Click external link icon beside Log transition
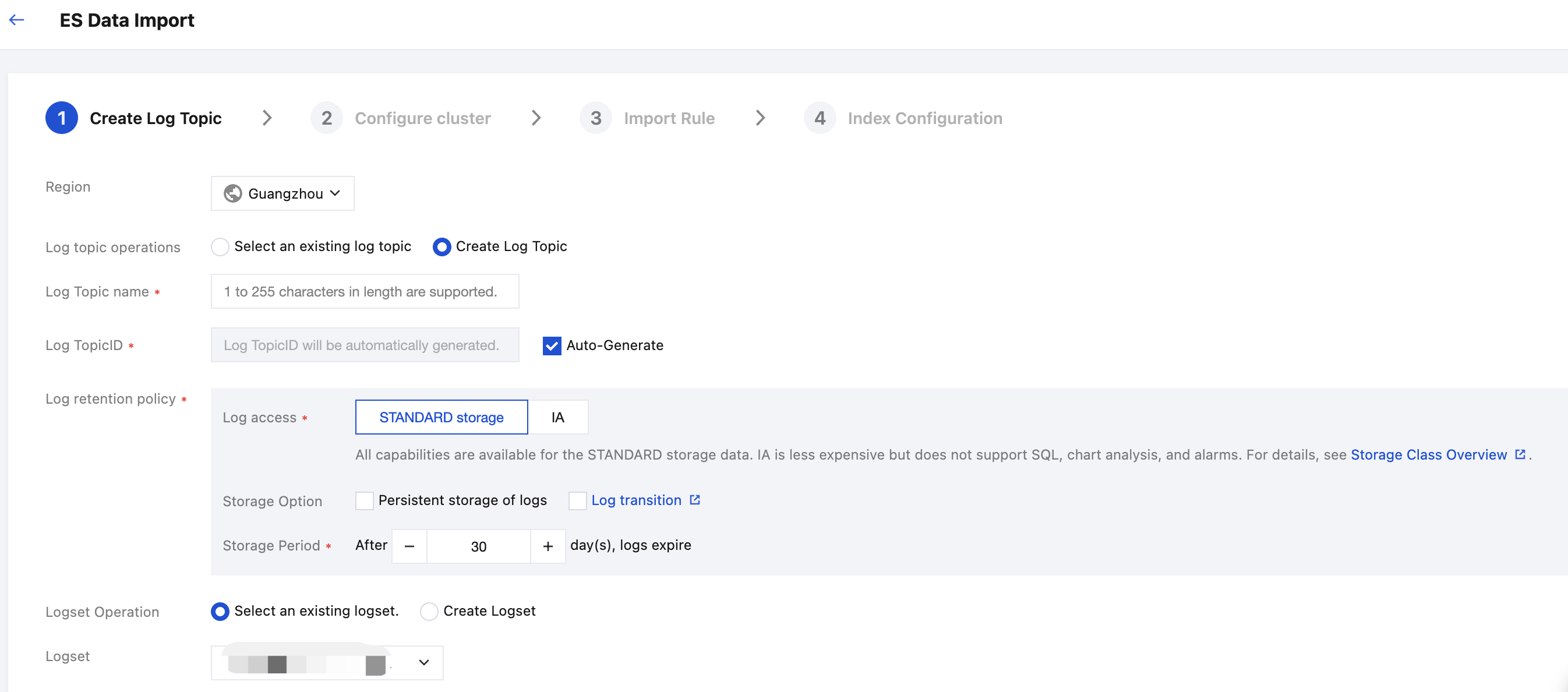Screen dimensions: 1568x692 (694, 500)
